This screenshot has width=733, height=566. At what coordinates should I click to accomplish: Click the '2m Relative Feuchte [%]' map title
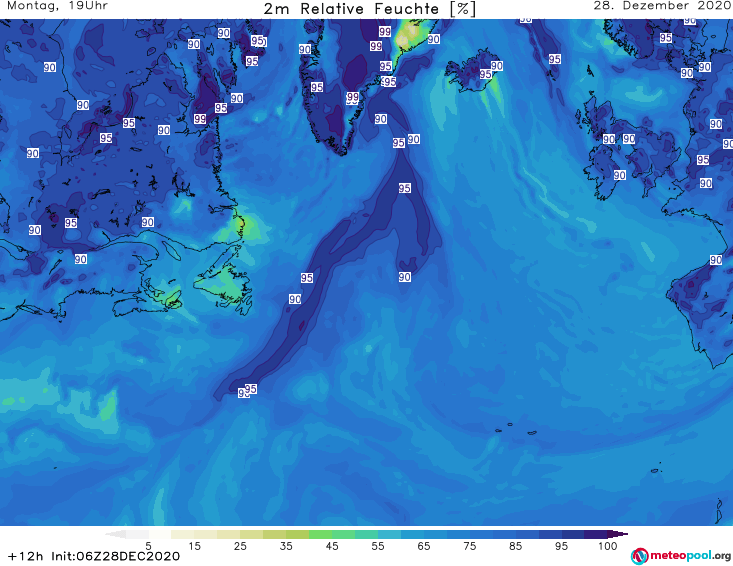click(369, 9)
